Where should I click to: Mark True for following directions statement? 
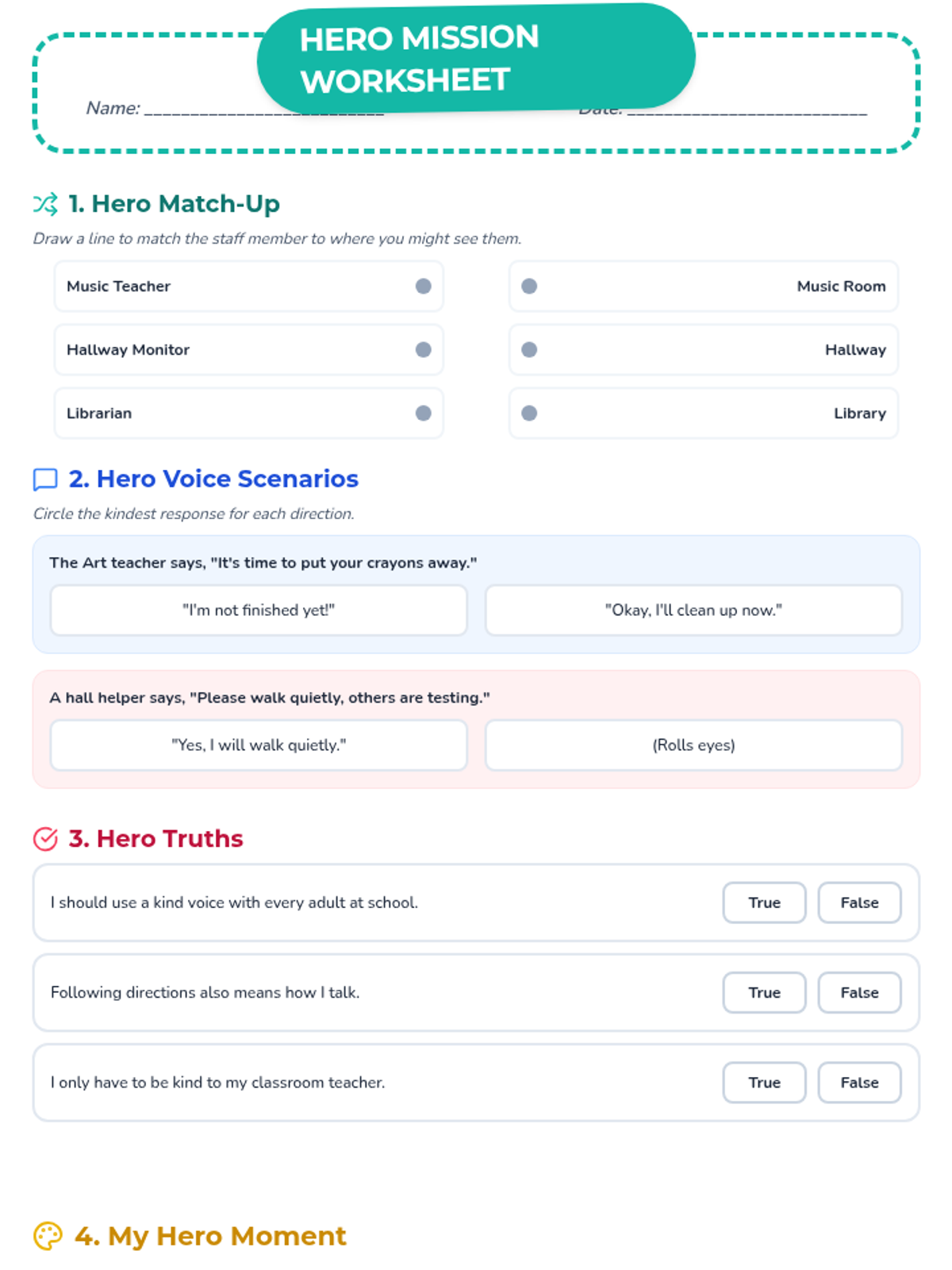764,993
